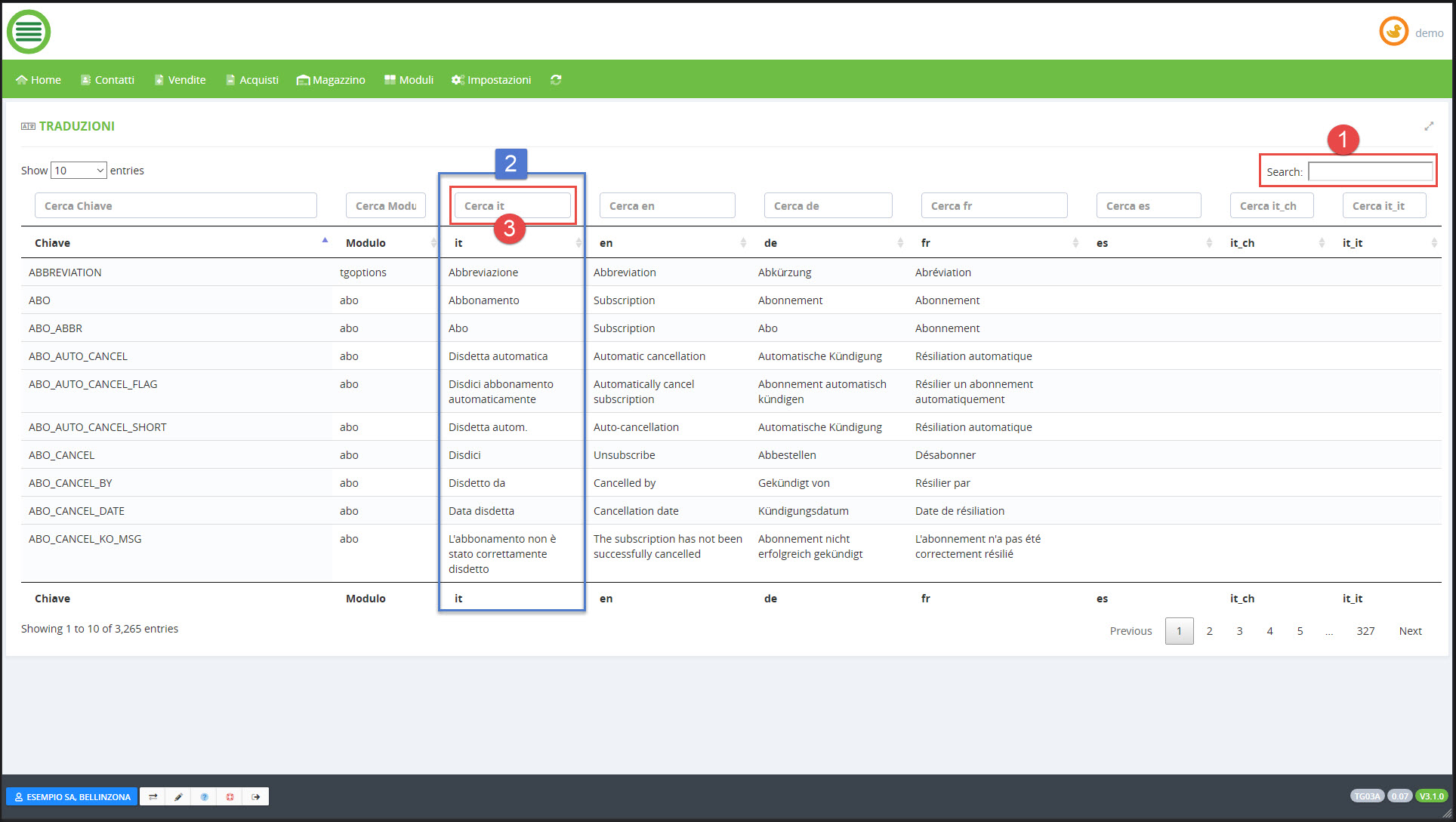Click the switch company arrows icon
1456x822 pixels.
pos(153,796)
